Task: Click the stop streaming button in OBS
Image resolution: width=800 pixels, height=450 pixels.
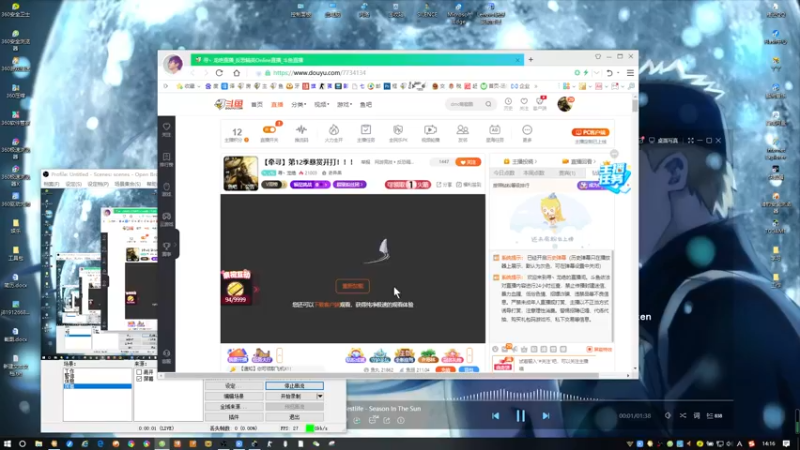Action: coord(294,386)
